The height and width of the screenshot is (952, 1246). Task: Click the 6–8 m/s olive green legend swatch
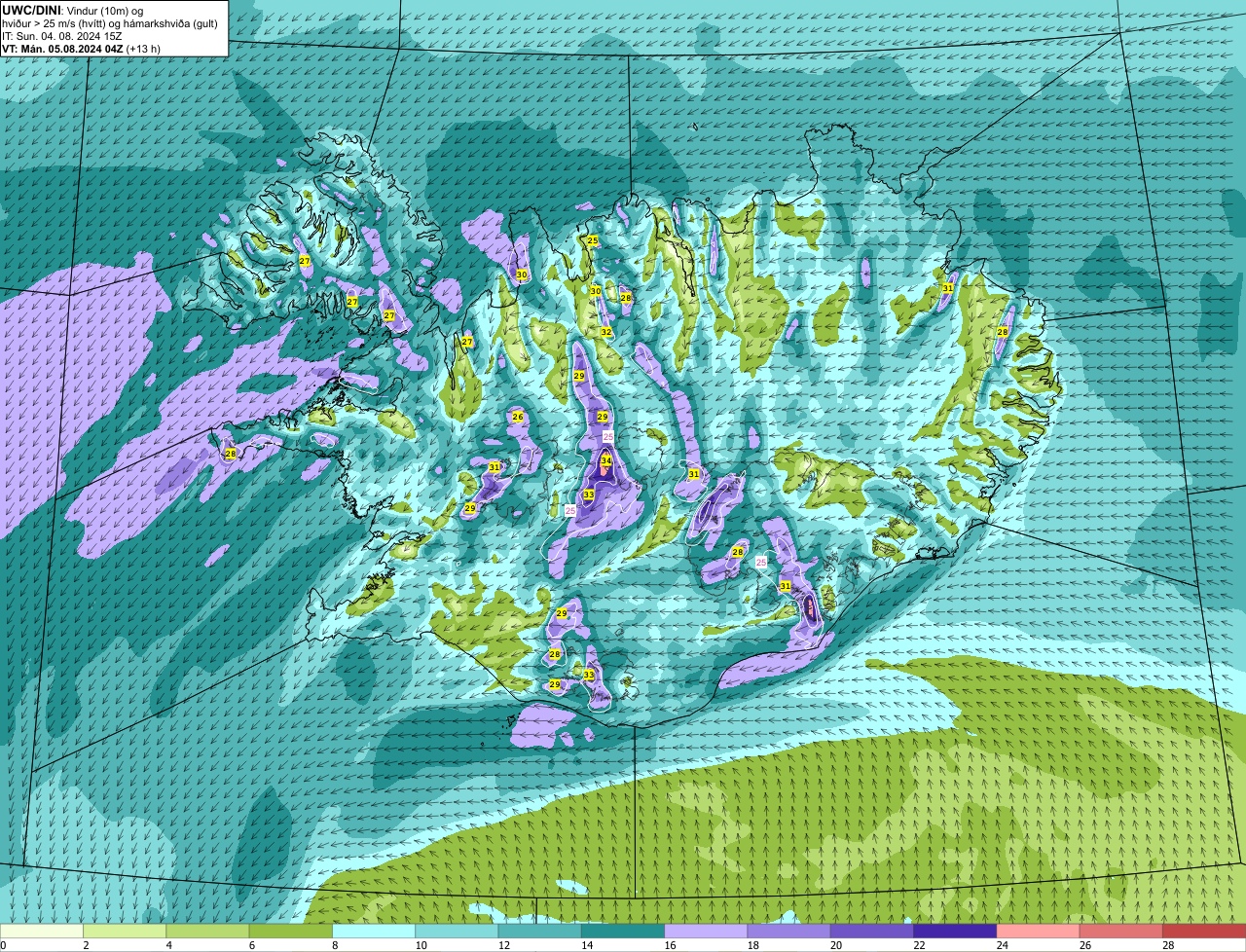[x=290, y=932]
